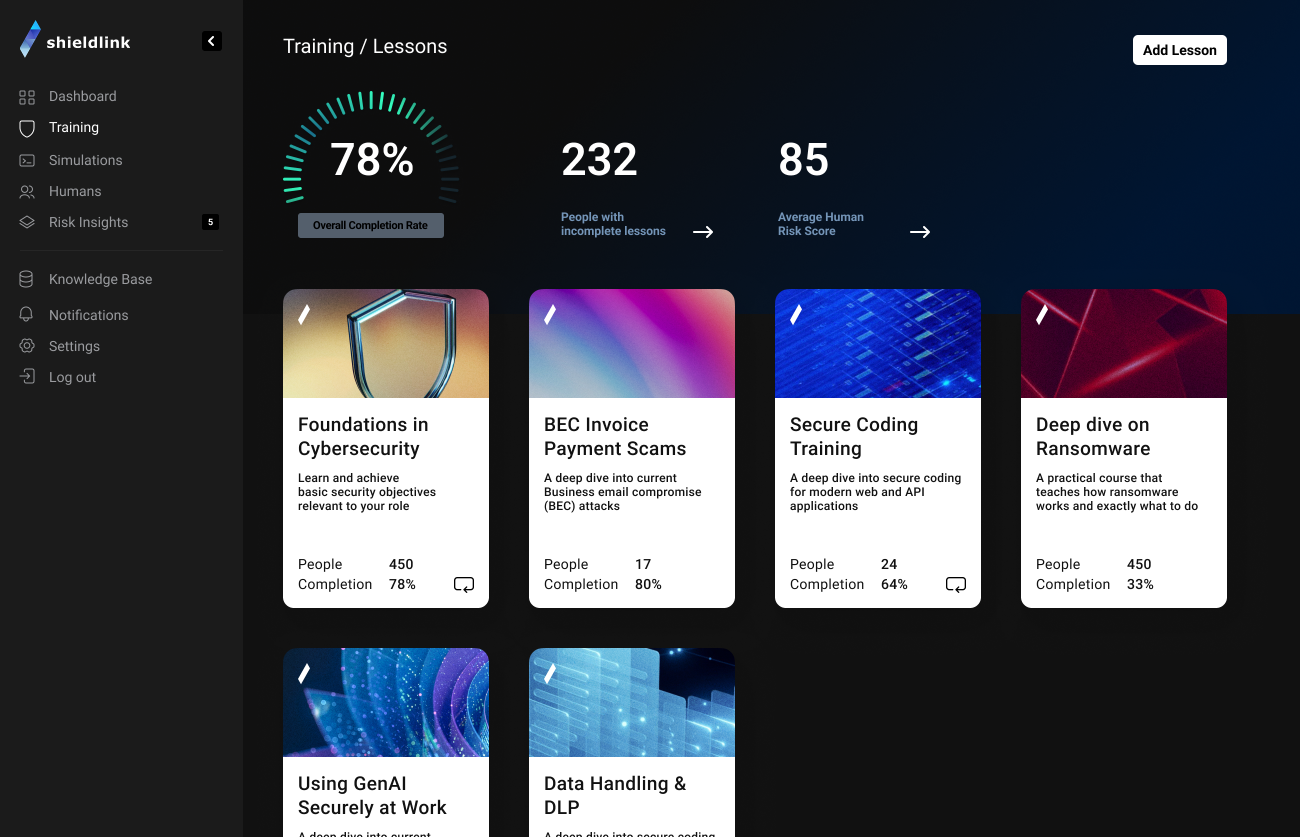This screenshot has height=837, width=1300.
Task: Click the Knowledge Base database icon
Action: 27,279
